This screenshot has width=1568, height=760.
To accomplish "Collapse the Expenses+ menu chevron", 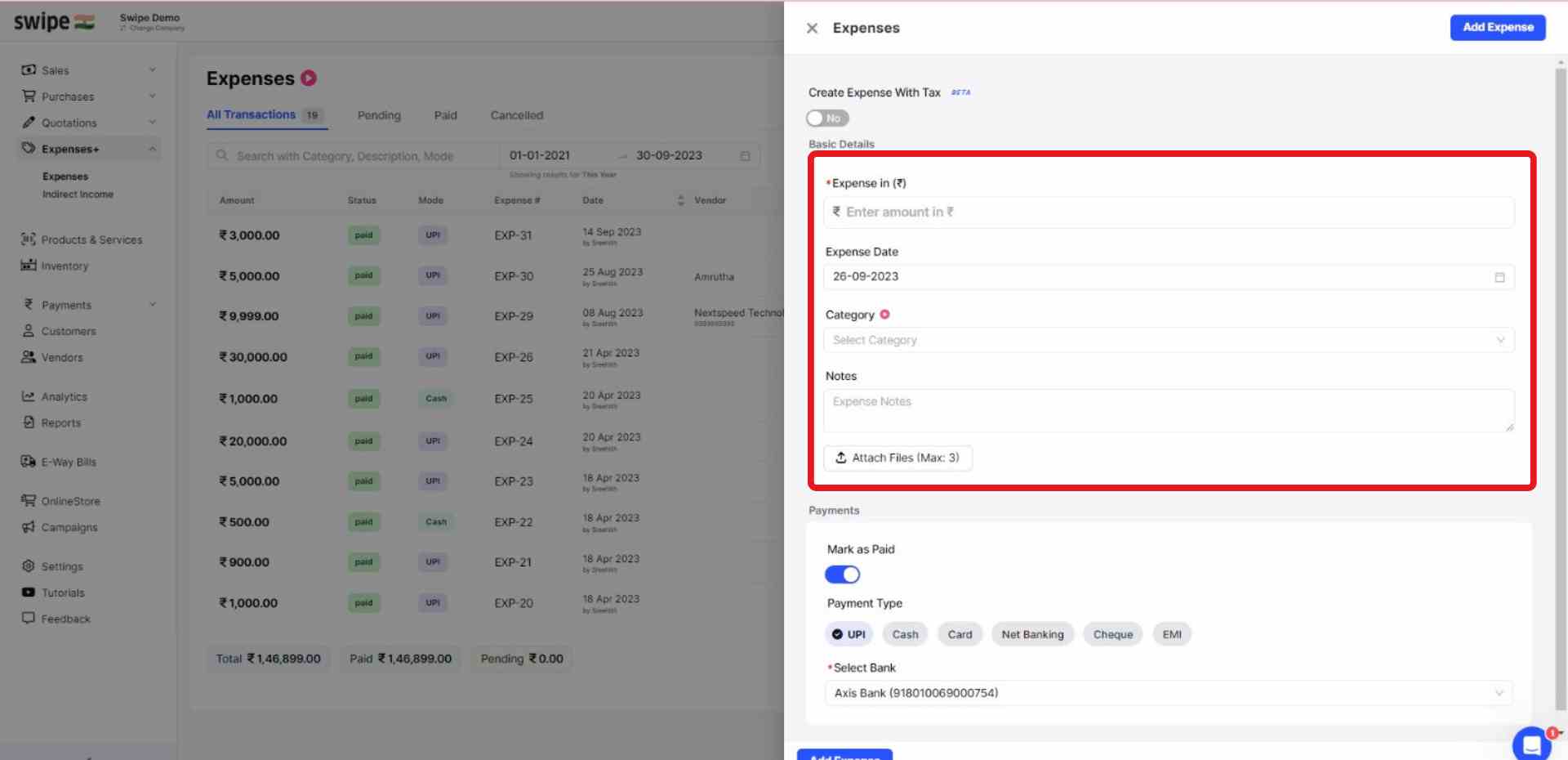I will [x=152, y=148].
